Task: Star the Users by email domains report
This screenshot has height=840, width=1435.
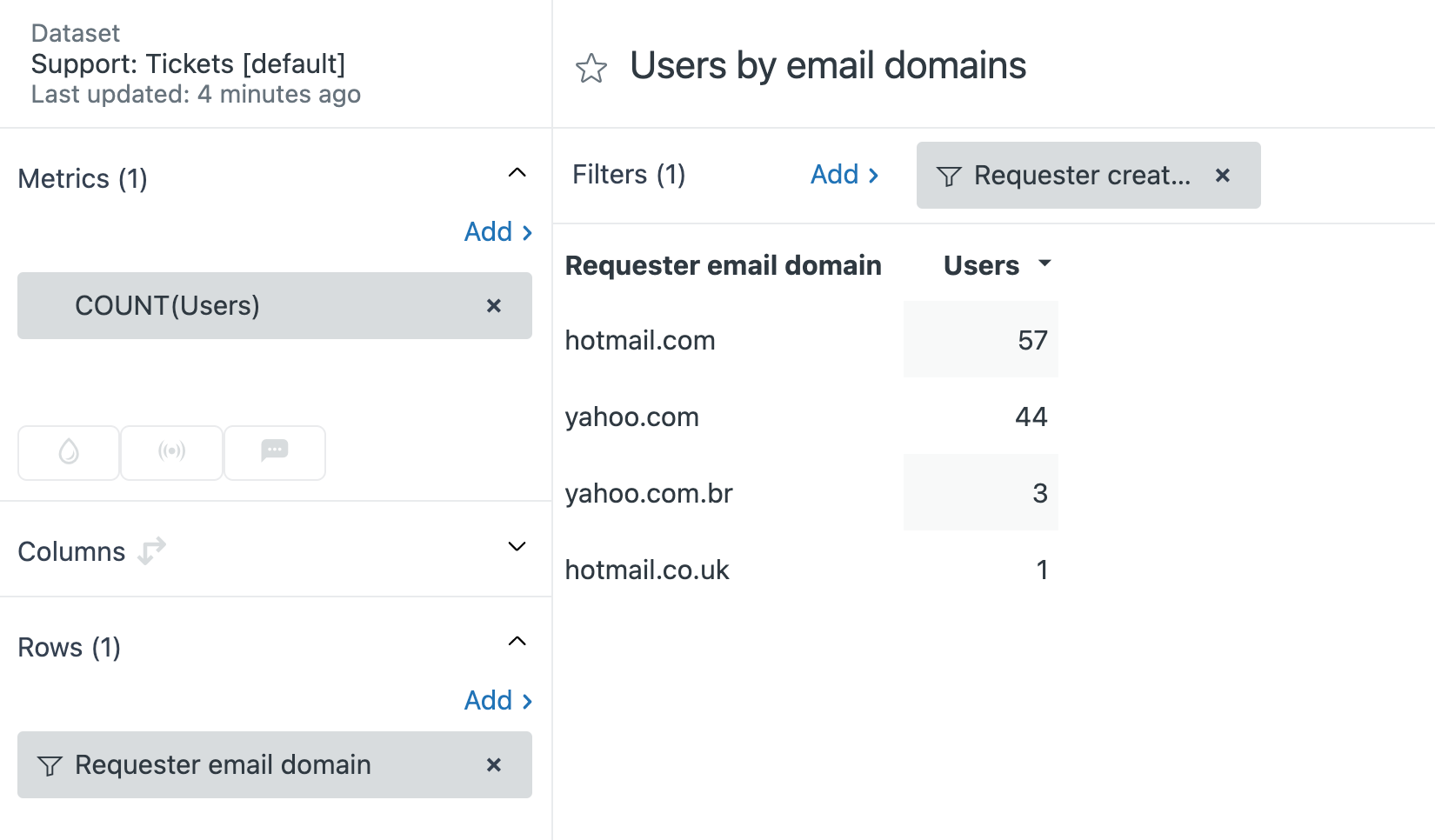Action: coord(591,68)
